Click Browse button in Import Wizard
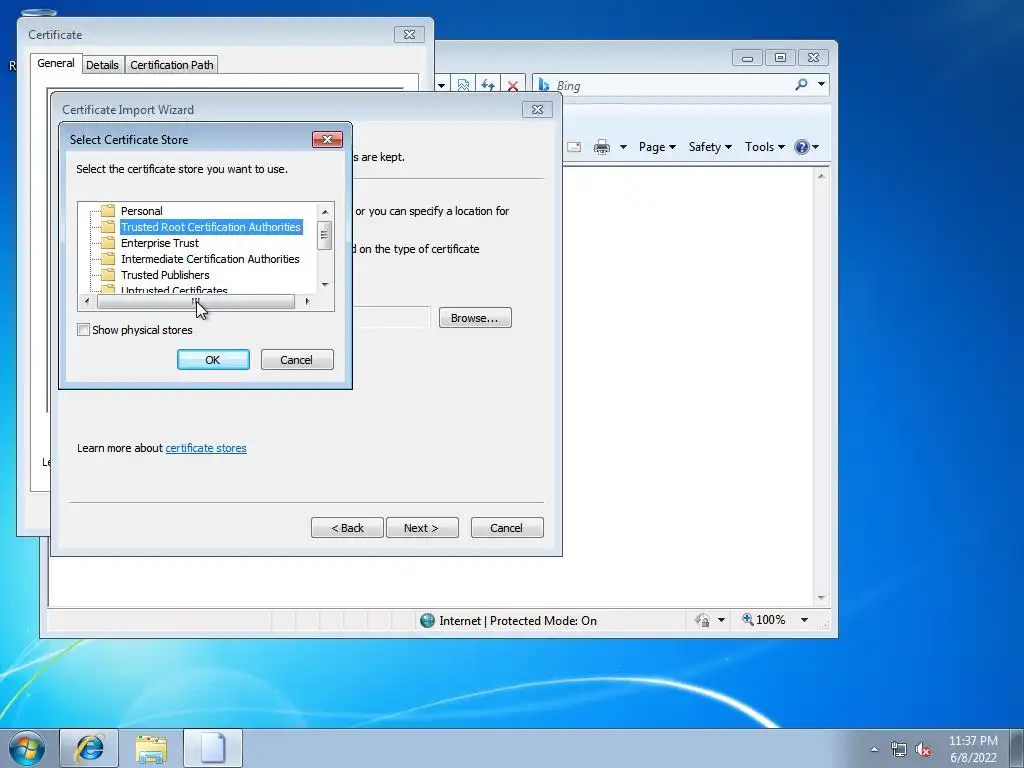The width and height of the screenshot is (1024, 768). pyautogui.click(x=475, y=318)
